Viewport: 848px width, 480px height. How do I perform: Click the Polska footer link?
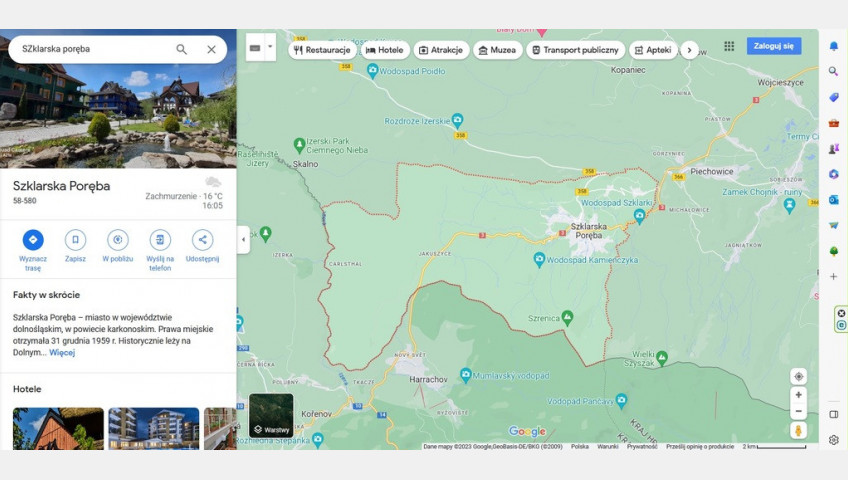[580, 446]
